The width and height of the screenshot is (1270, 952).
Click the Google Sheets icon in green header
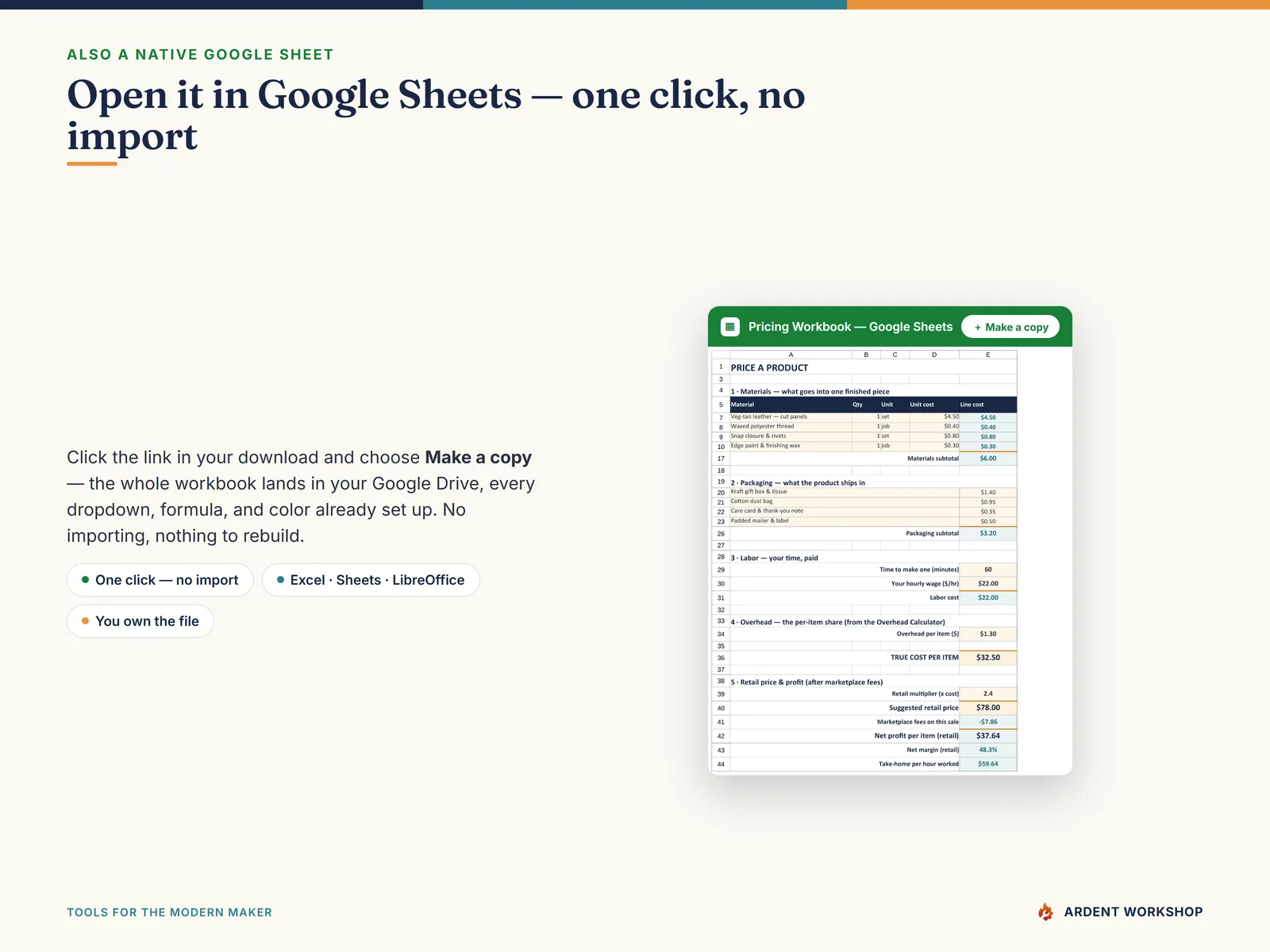pos(730,327)
